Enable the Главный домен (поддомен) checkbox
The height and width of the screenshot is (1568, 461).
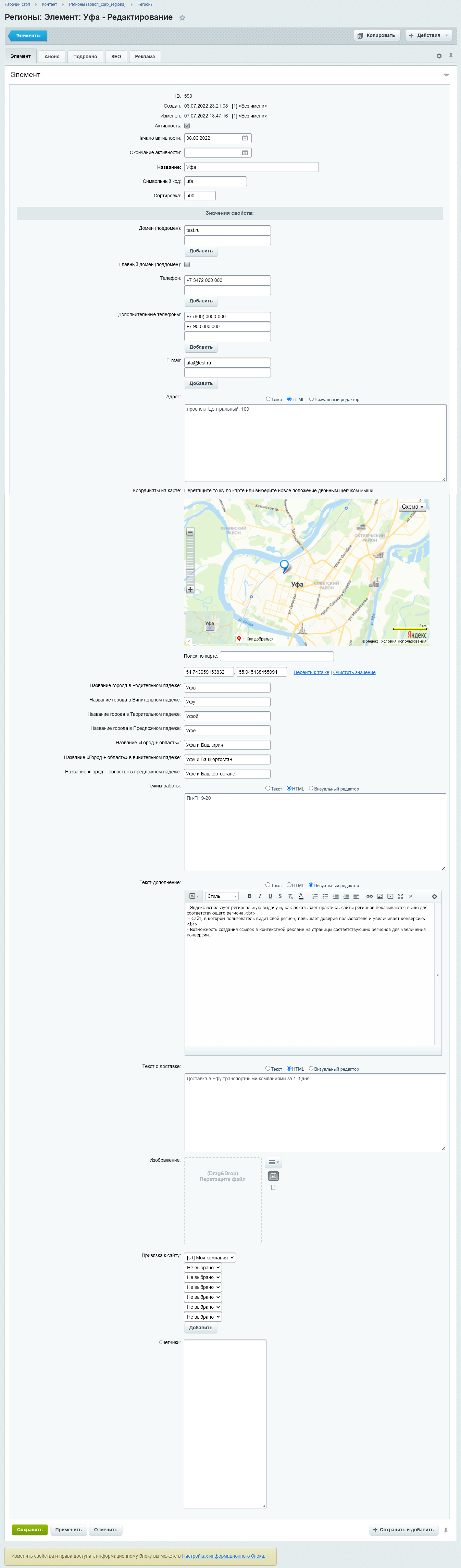tap(187, 265)
